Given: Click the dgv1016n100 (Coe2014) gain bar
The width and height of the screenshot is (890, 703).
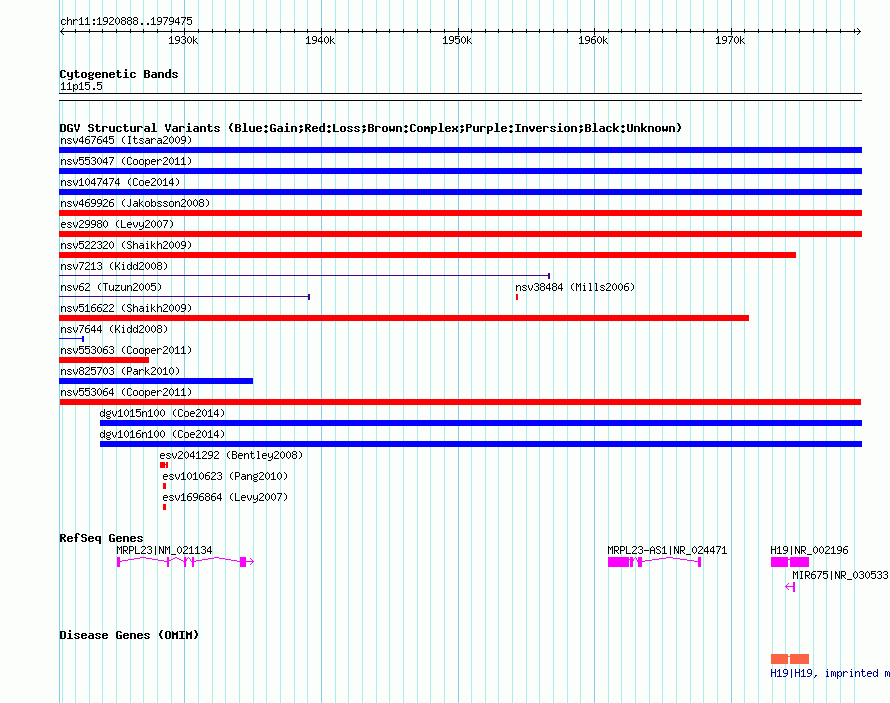Looking at the screenshot, I should [481, 444].
